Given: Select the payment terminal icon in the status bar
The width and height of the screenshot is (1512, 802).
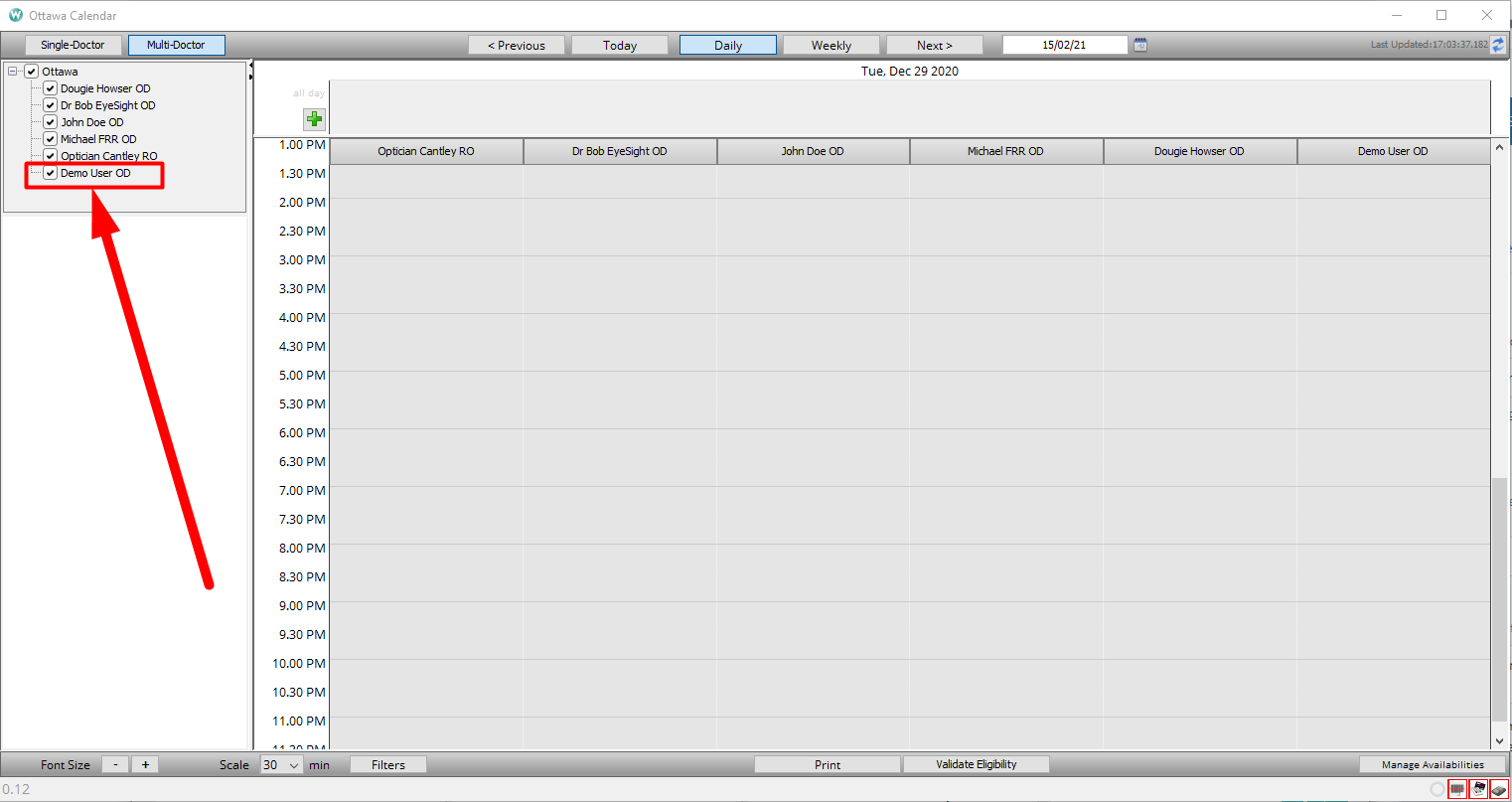Looking at the screenshot, I should tap(1499, 789).
